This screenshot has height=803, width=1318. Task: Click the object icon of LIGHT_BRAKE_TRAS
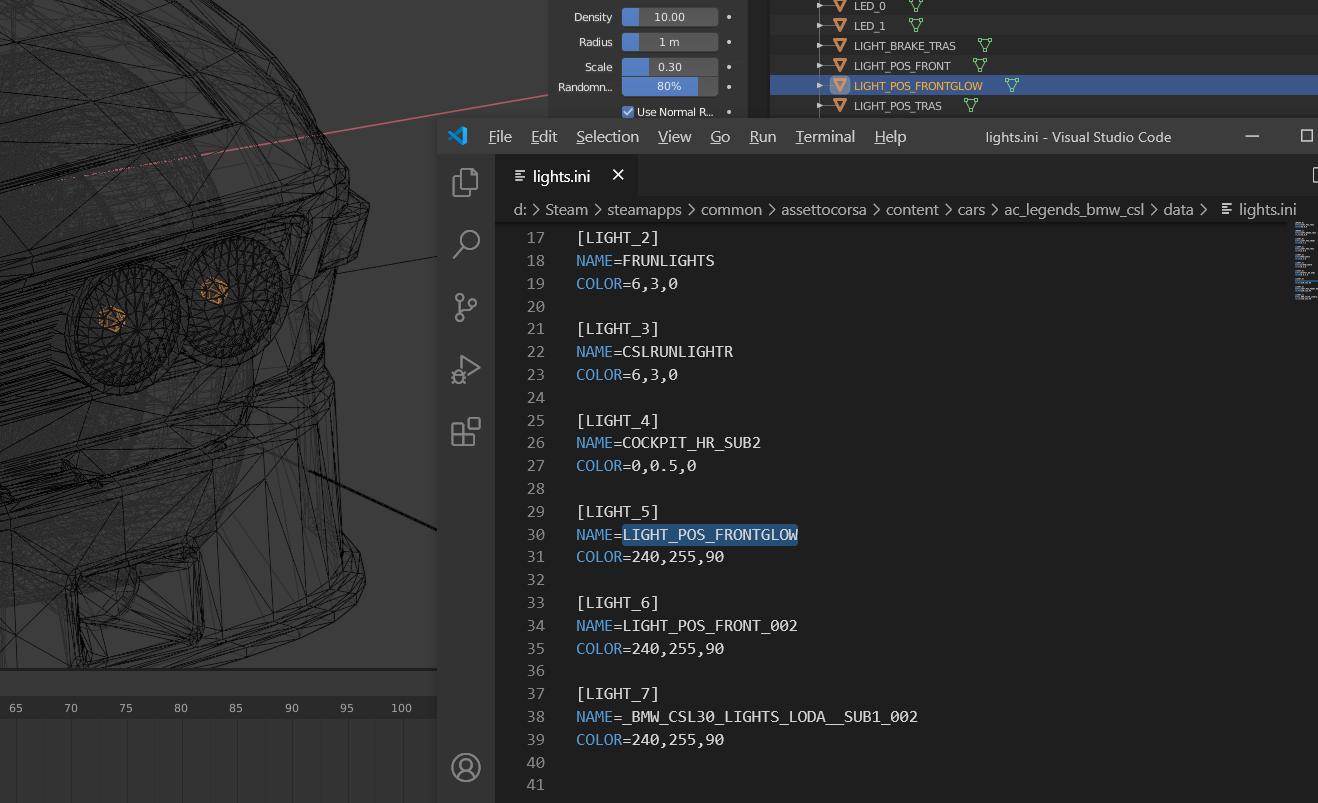839,46
